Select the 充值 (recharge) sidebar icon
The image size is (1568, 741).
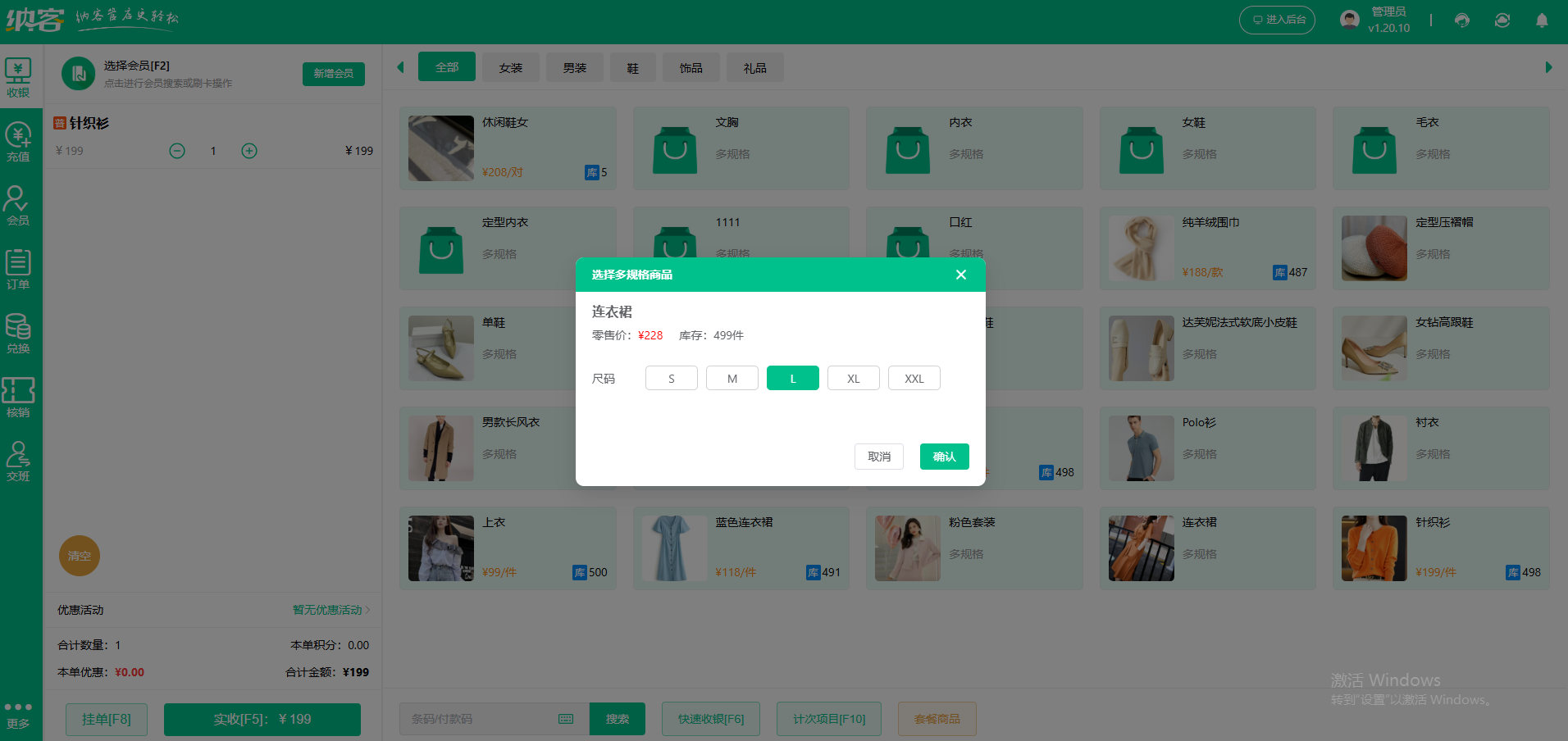(19, 139)
